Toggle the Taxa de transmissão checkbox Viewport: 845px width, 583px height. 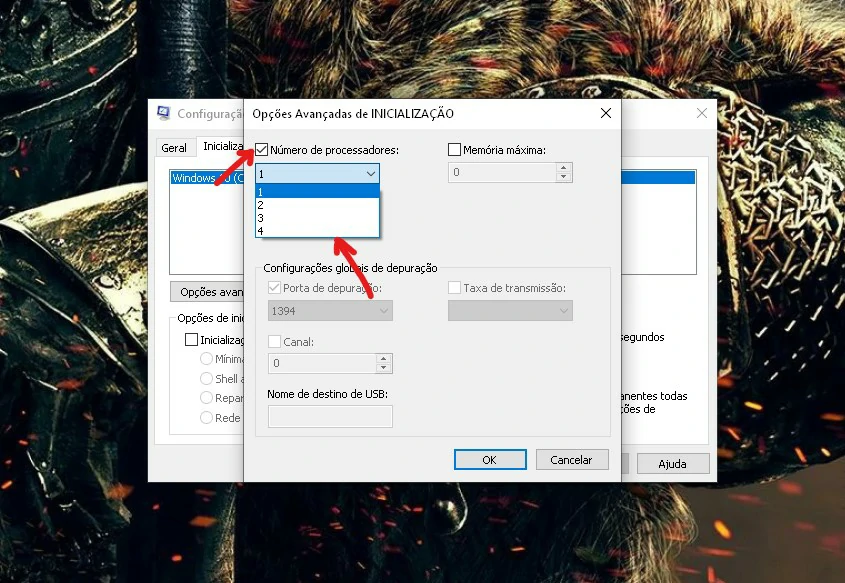click(x=454, y=288)
